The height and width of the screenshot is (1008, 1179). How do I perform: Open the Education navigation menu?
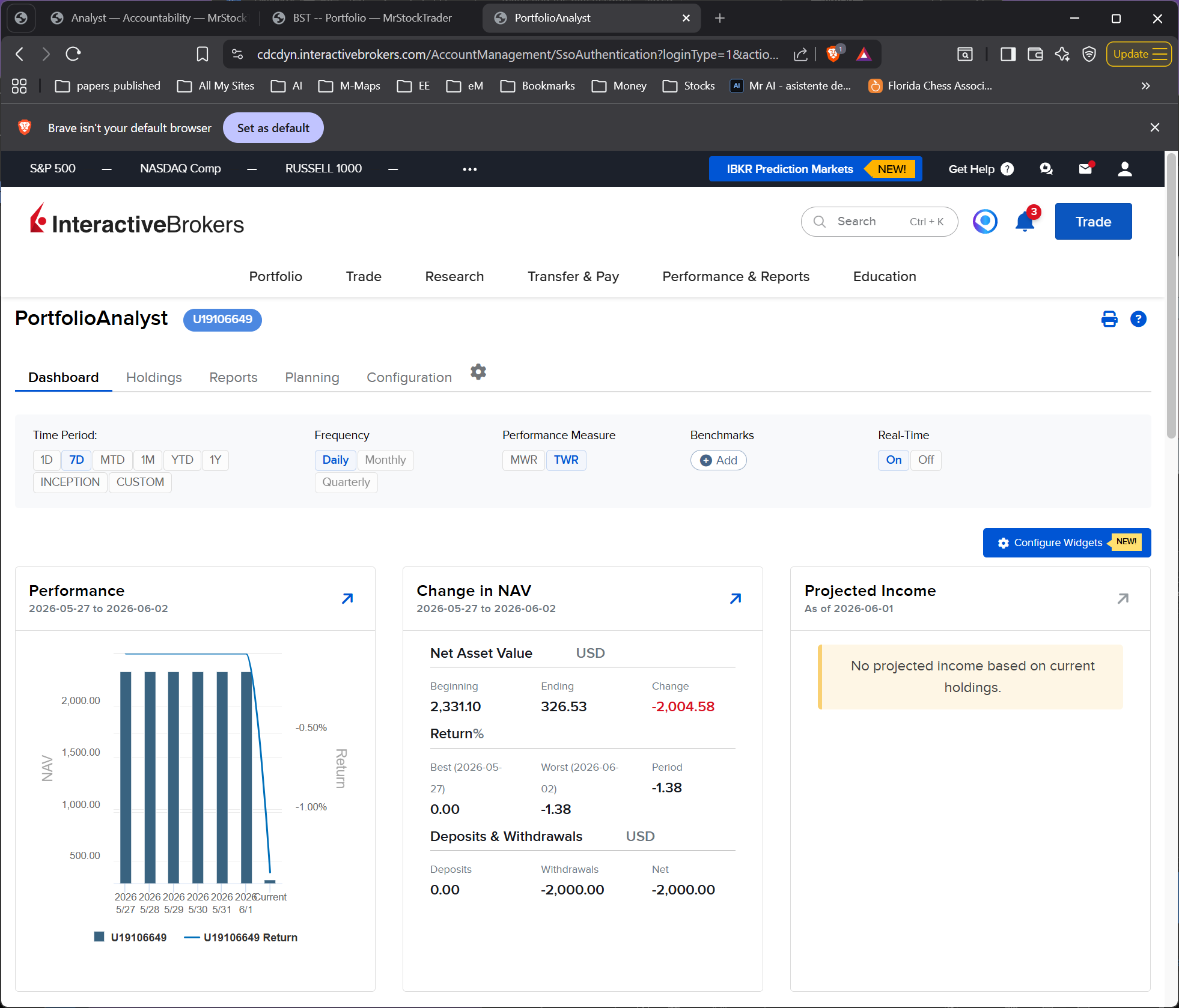[885, 276]
